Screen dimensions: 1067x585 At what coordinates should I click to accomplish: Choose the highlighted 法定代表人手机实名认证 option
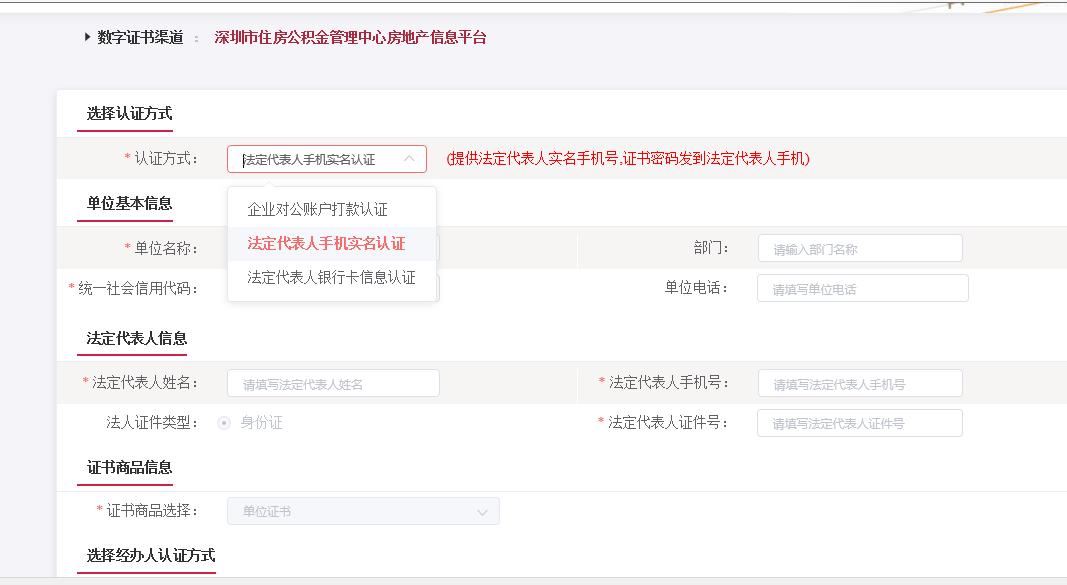[x=326, y=244]
